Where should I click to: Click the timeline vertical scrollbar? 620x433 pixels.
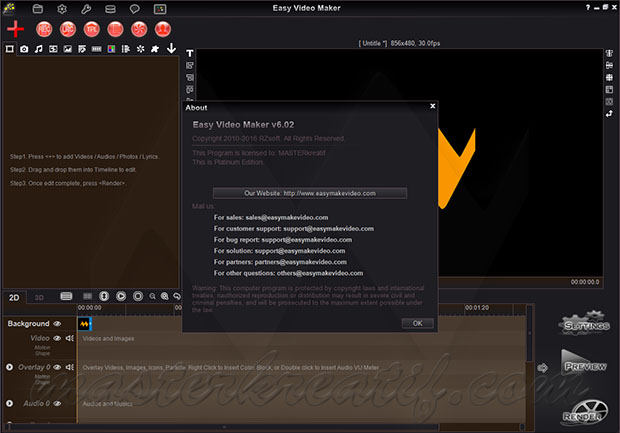click(530, 334)
